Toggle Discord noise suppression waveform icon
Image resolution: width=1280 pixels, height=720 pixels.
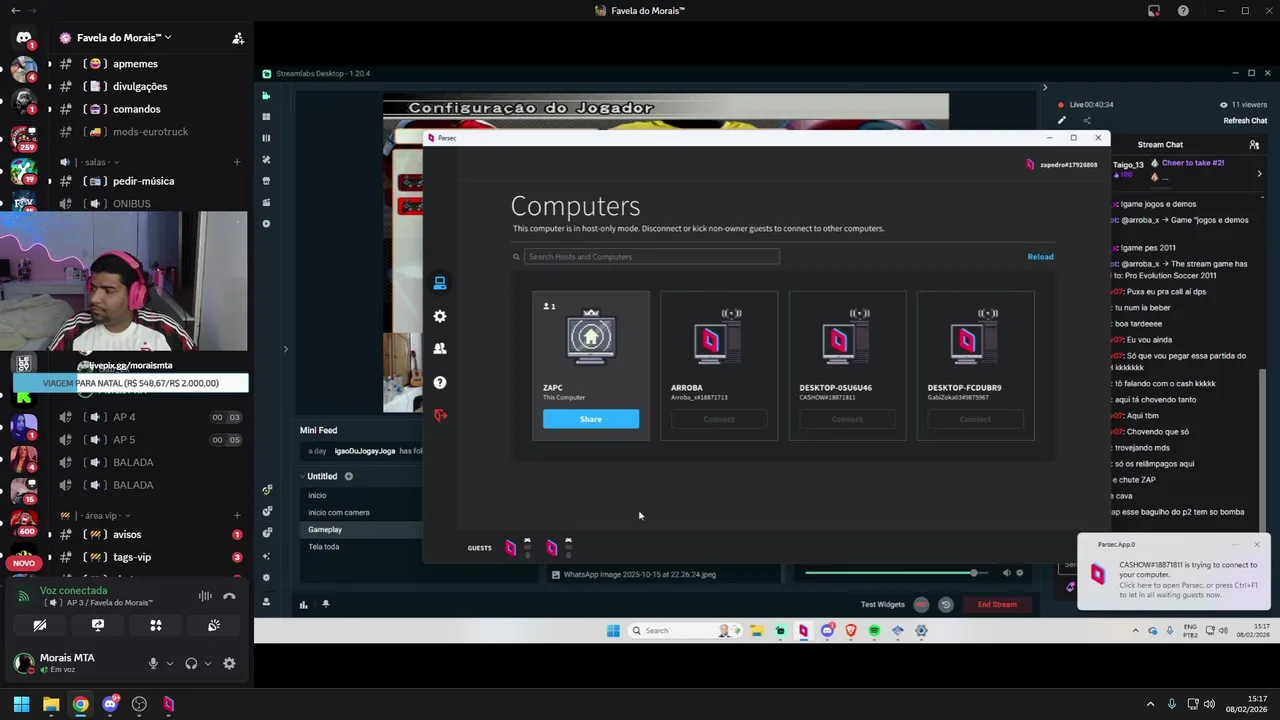pos(205,596)
